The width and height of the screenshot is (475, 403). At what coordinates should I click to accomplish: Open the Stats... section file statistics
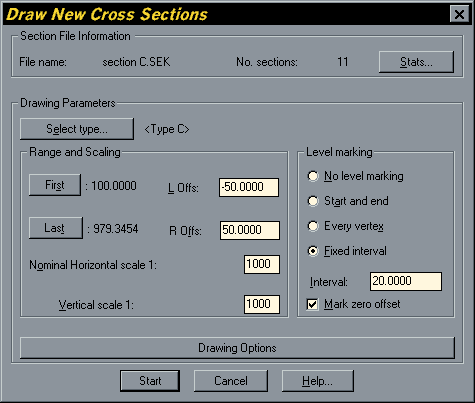pyautogui.click(x=416, y=62)
